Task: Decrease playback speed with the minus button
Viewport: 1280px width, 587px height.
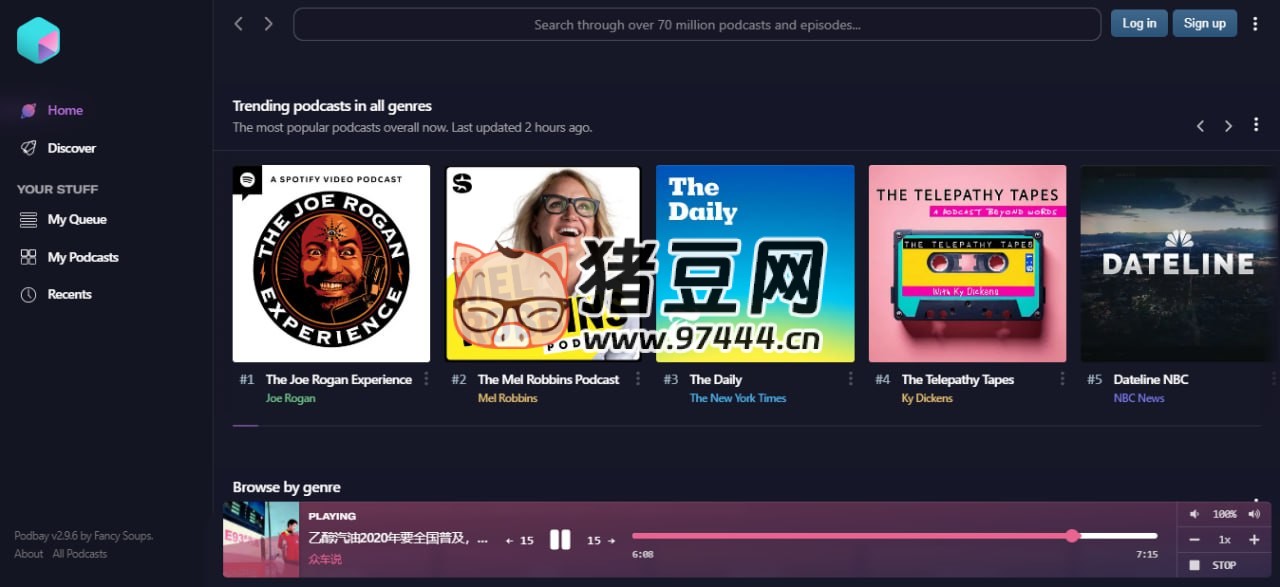Action: (1194, 539)
